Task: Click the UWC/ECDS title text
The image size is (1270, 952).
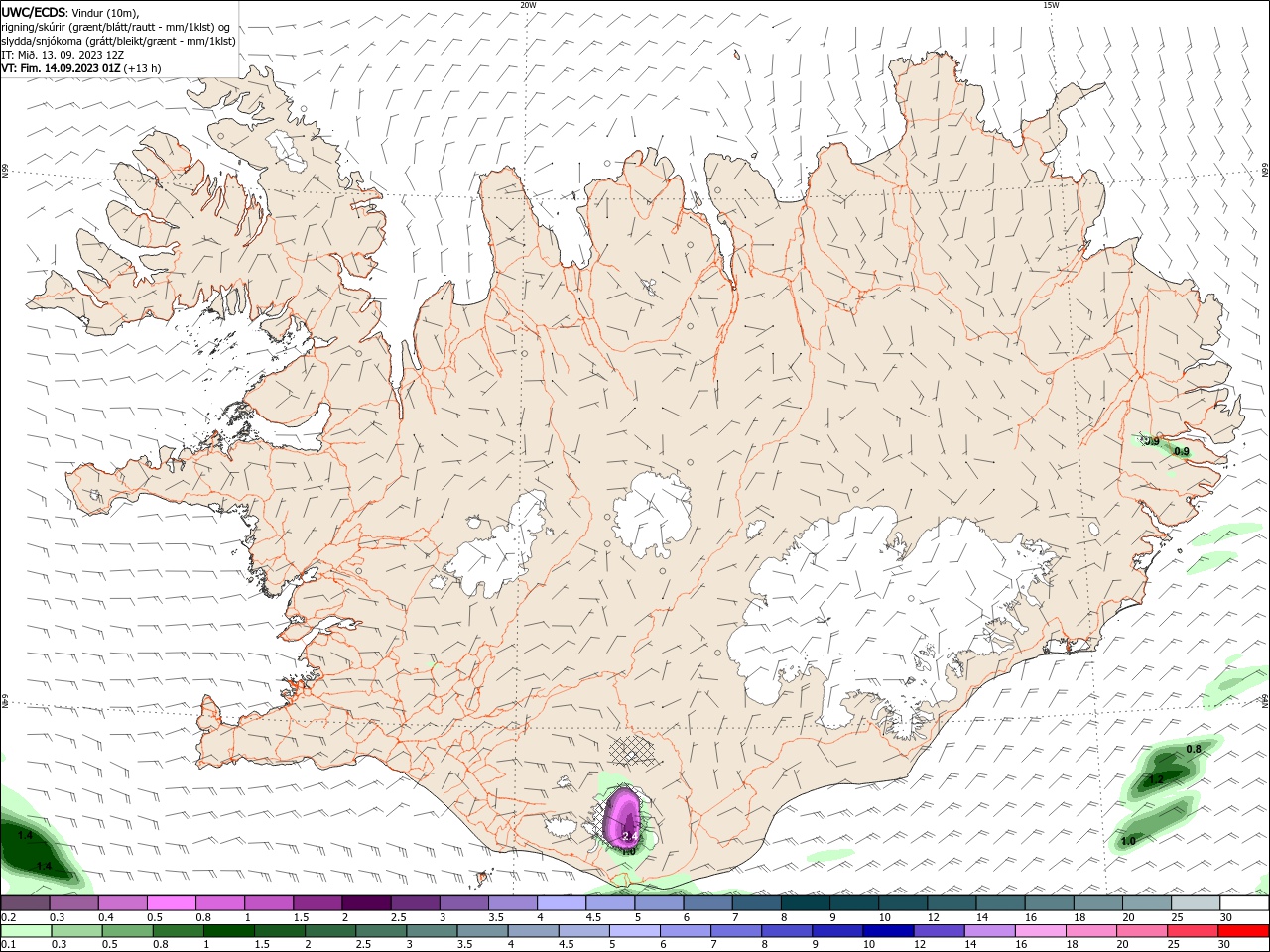Action: point(34,12)
